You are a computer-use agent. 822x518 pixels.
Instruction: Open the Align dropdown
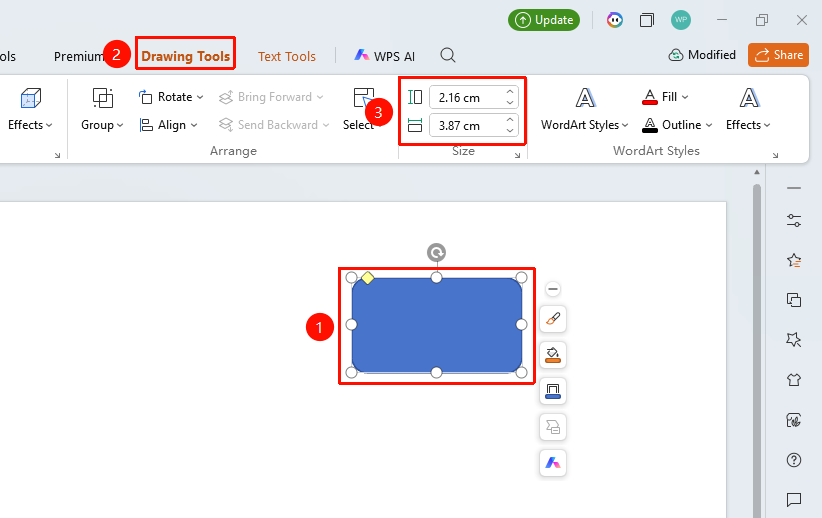[x=178, y=125]
